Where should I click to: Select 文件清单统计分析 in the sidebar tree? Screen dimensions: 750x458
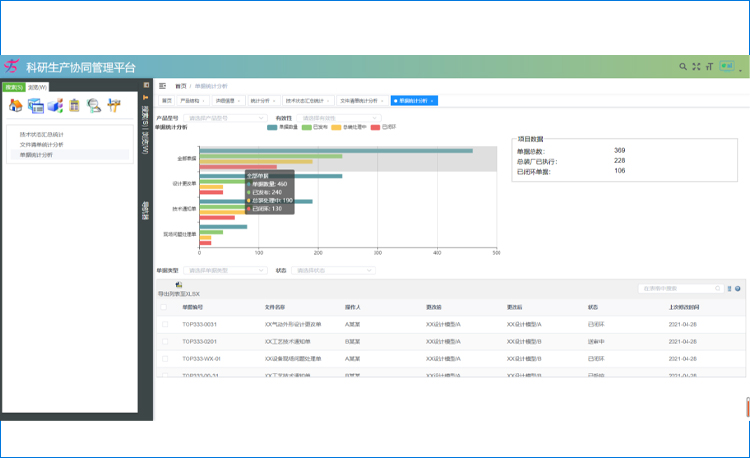click(42, 145)
